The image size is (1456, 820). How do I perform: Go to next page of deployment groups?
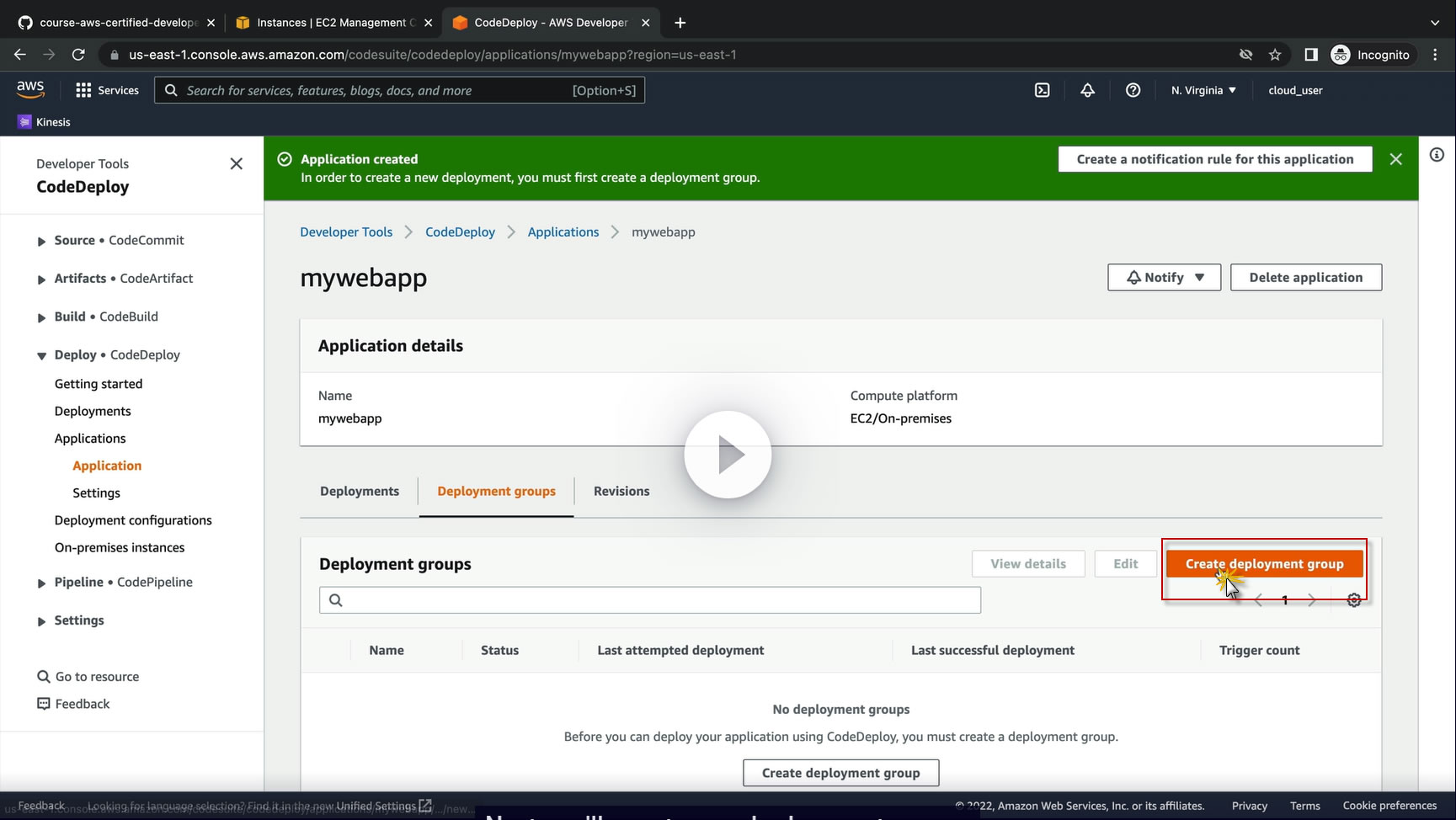coord(1311,600)
